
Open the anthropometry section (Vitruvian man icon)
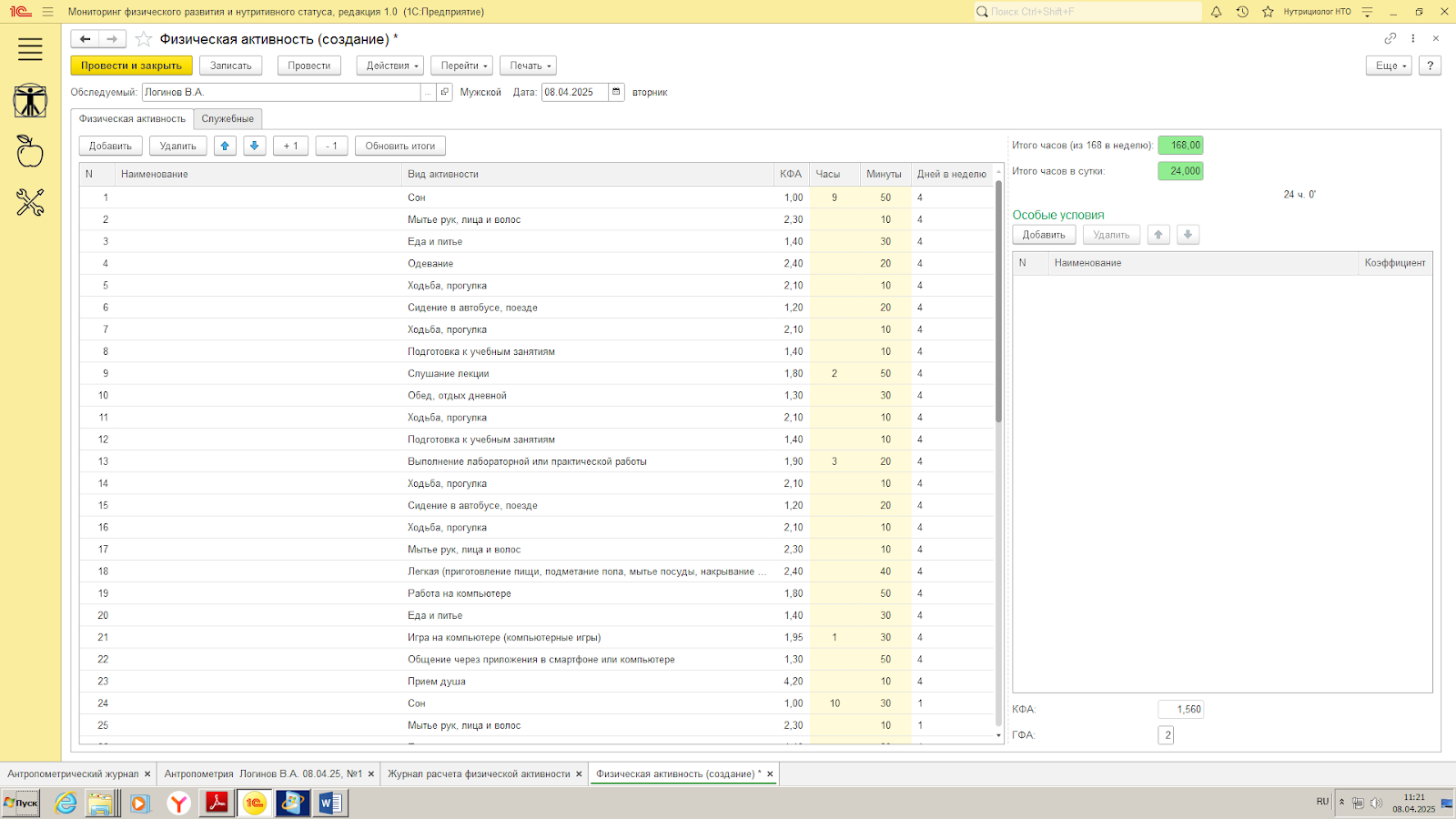pyautogui.click(x=30, y=100)
